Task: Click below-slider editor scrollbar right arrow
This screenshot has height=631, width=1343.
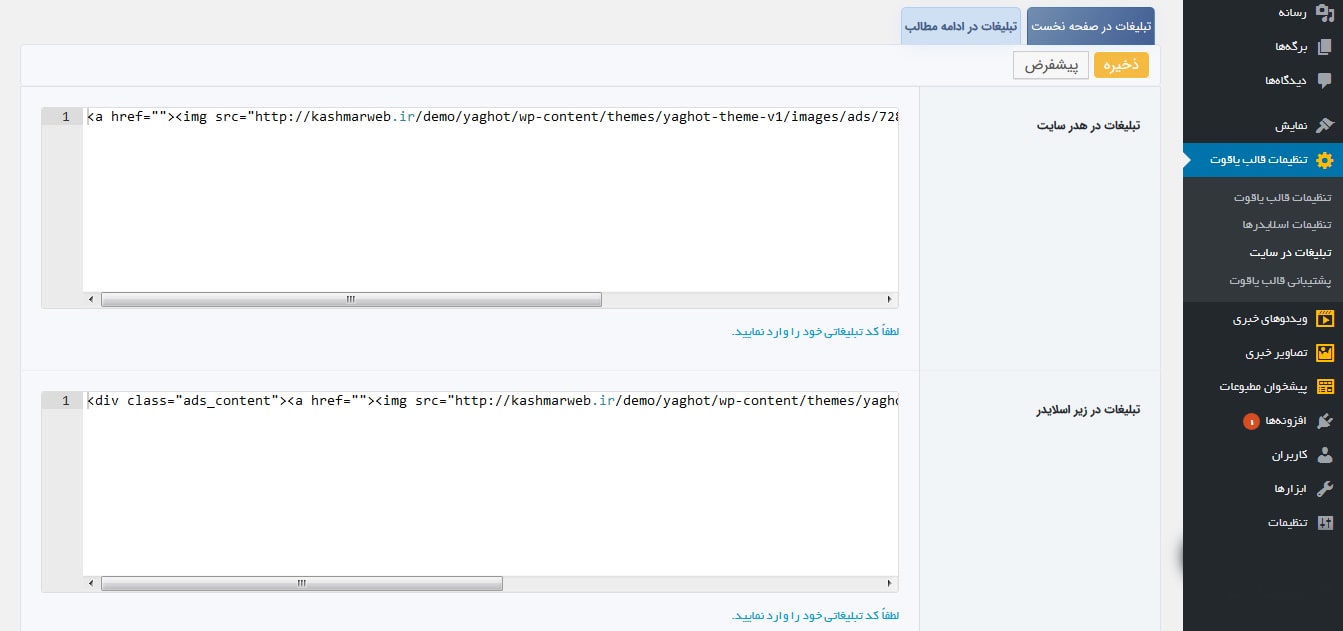Action: [890, 584]
